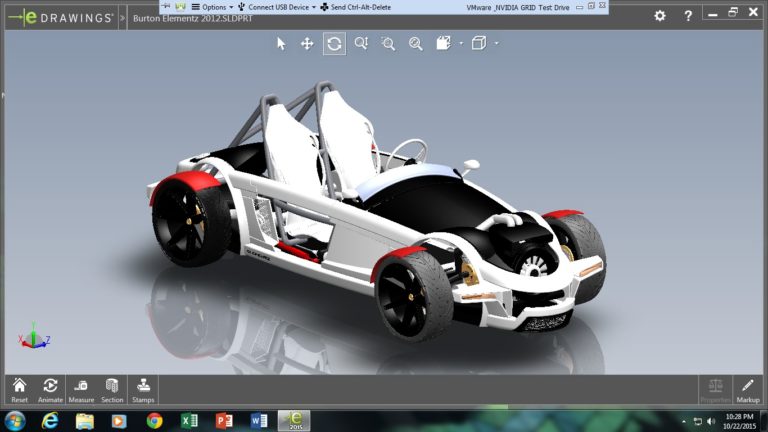The height and width of the screenshot is (432, 768).
Task: Select the Rotate view tool
Action: pos(335,44)
